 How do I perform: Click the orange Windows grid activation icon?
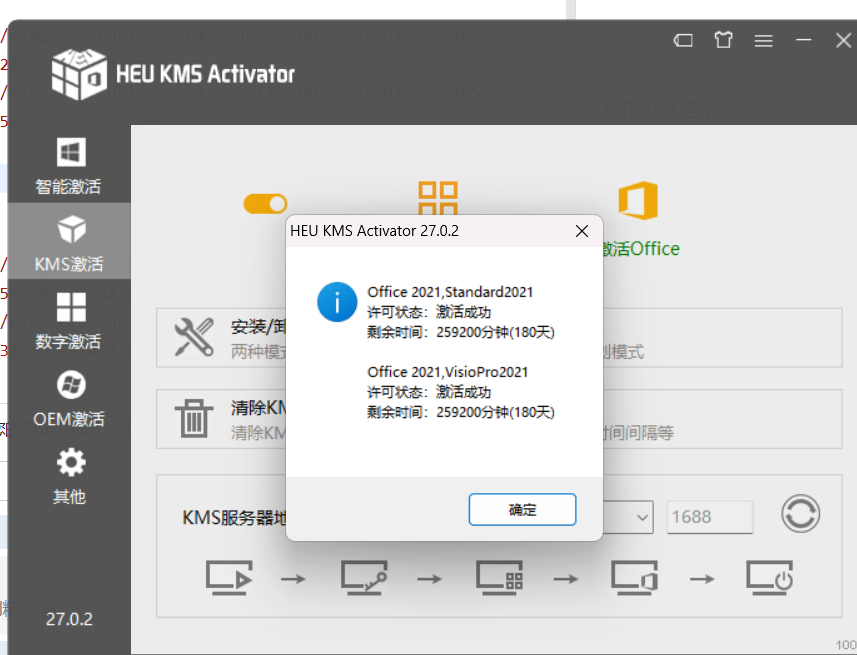point(438,197)
